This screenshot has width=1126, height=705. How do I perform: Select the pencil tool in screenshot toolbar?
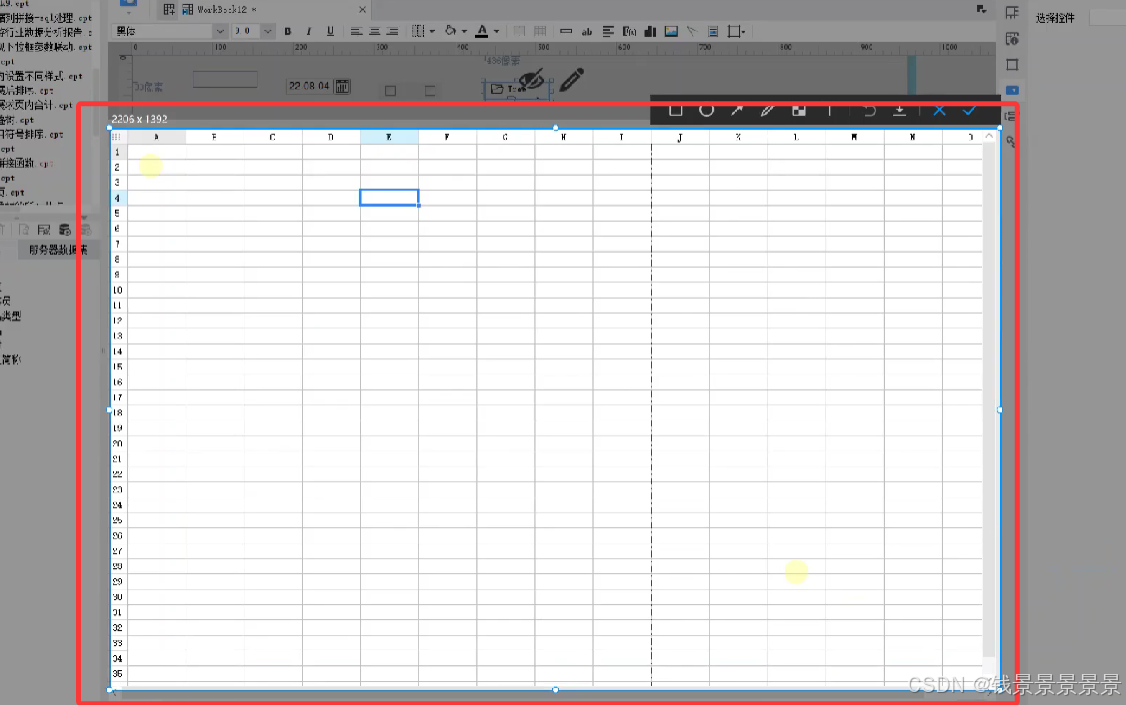pos(768,110)
